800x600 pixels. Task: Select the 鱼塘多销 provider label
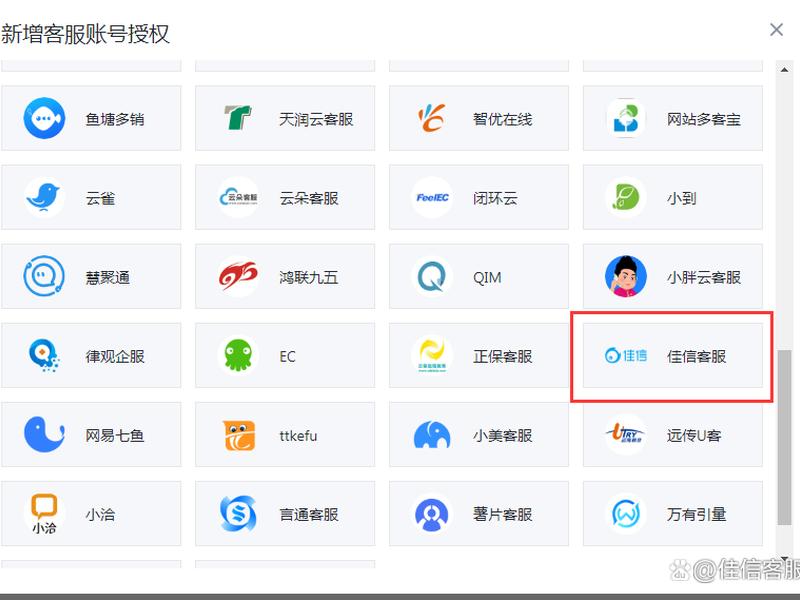tap(115, 119)
